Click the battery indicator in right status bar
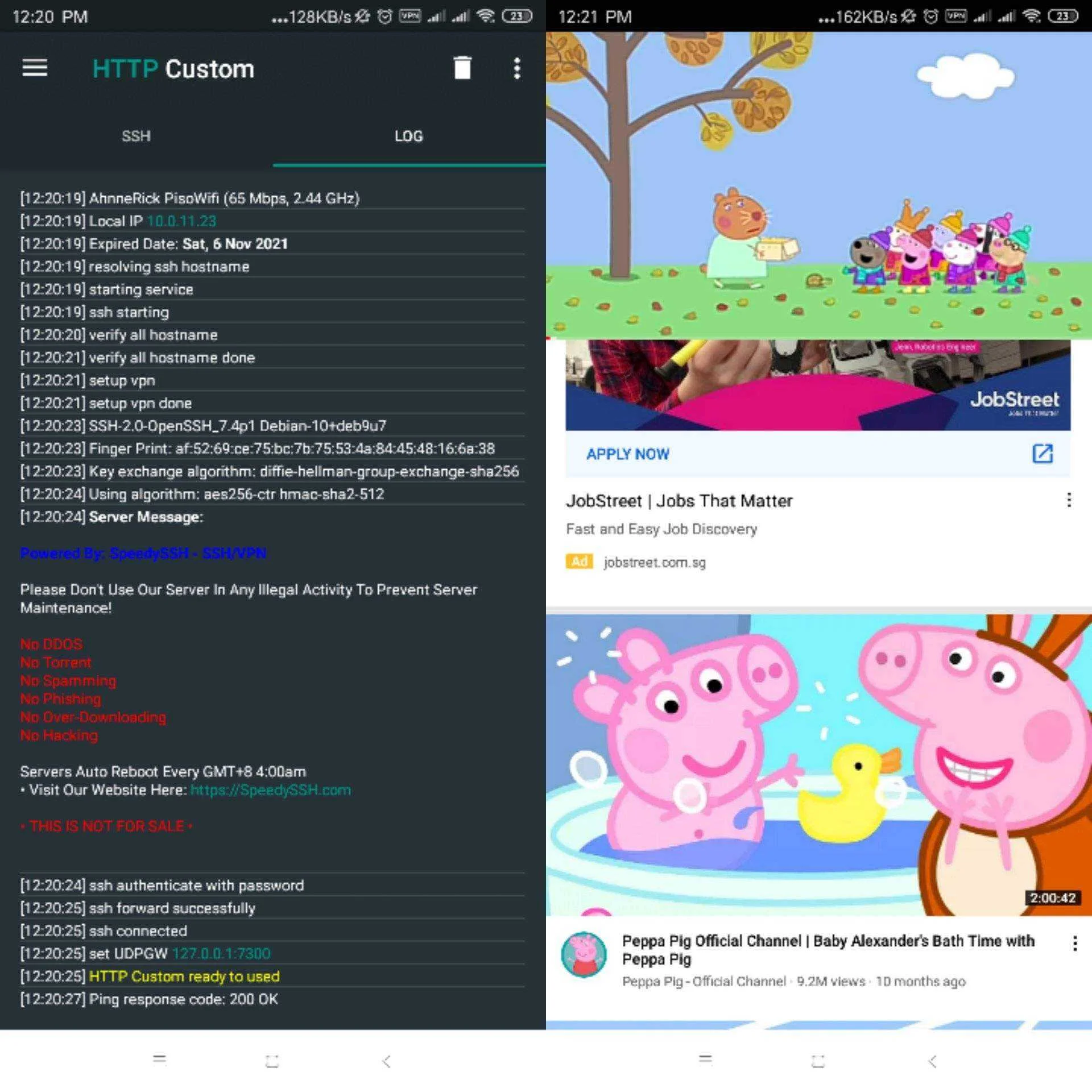1092x1092 pixels. coord(1063,16)
